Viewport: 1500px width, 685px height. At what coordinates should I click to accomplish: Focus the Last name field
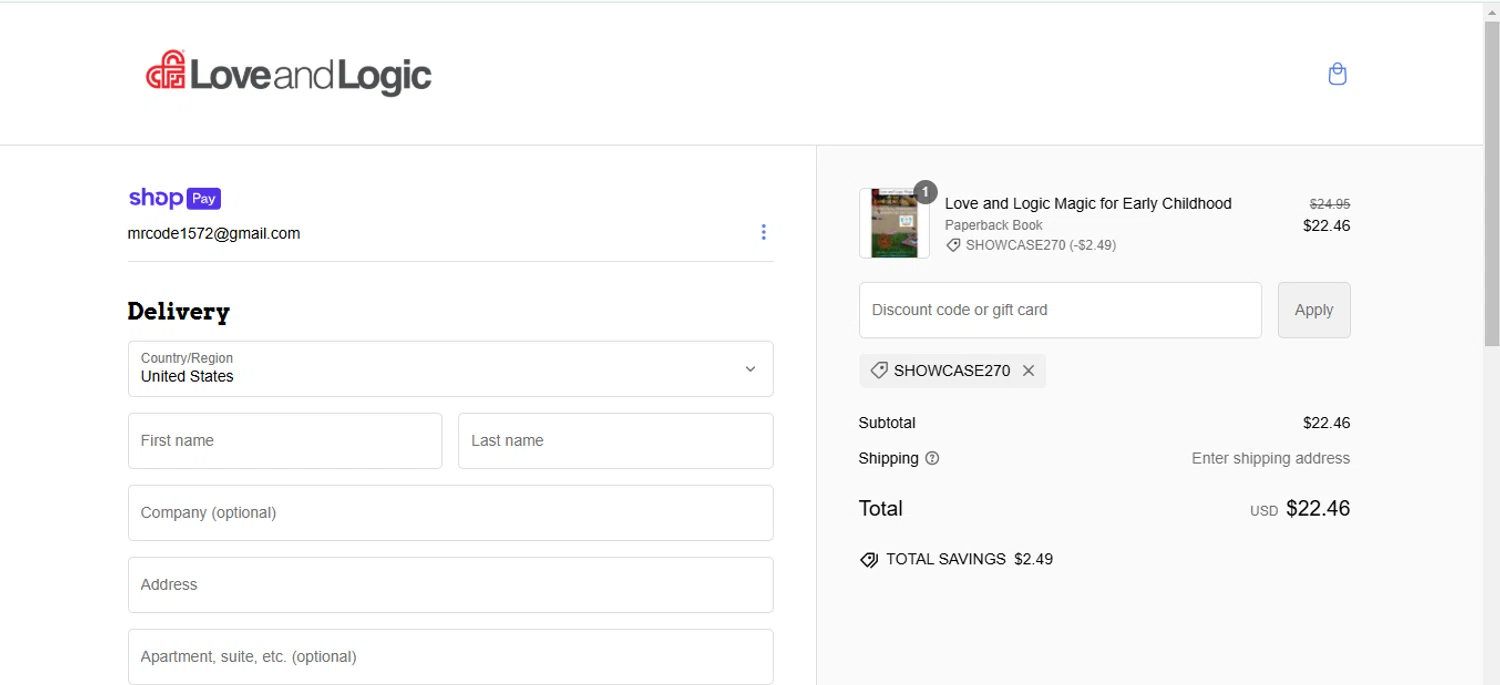[616, 441]
